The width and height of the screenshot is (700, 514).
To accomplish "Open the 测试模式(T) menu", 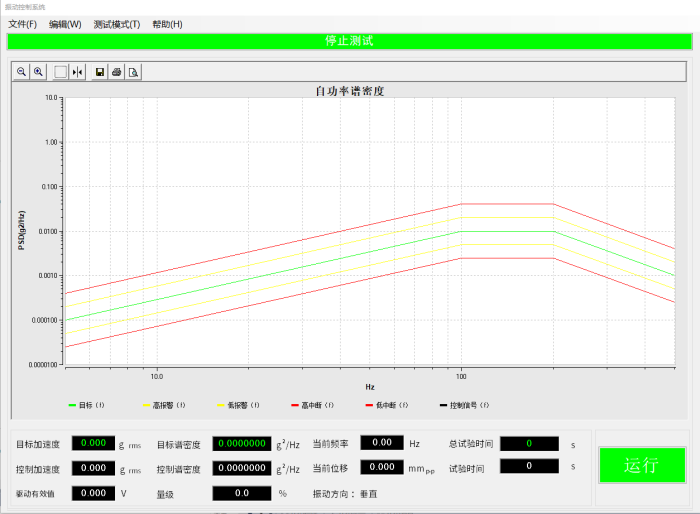I will 117,24.
